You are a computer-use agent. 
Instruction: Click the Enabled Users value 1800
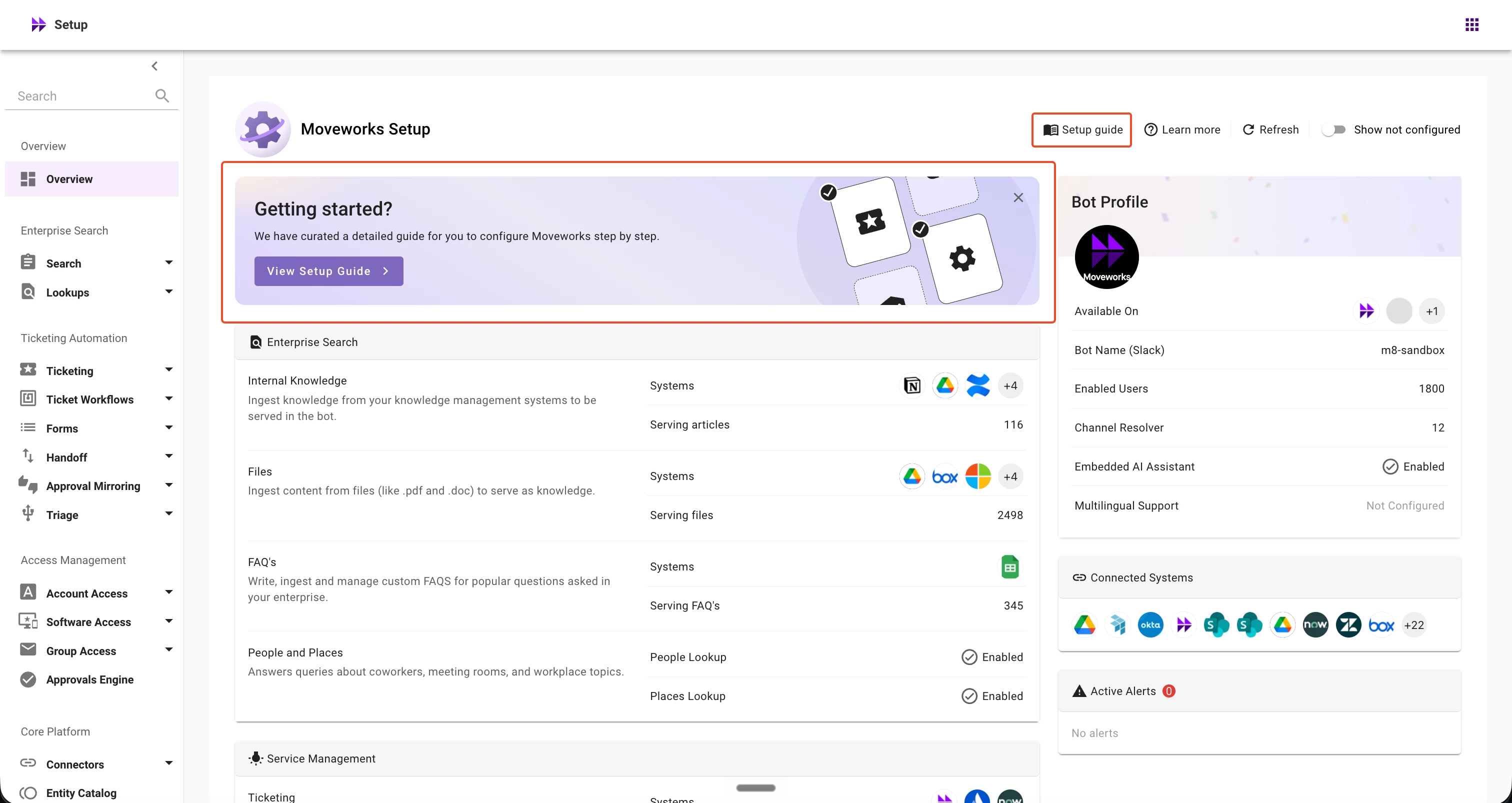pos(1431,388)
